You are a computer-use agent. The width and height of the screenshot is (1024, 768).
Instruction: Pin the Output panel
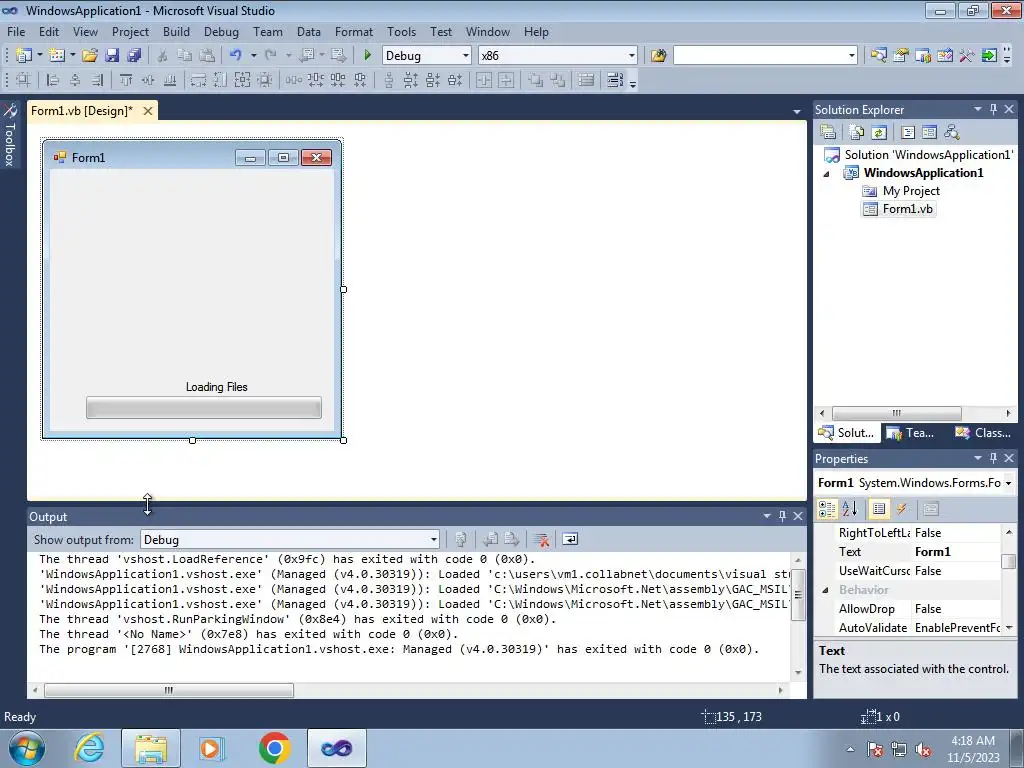(x=782, y=517)
